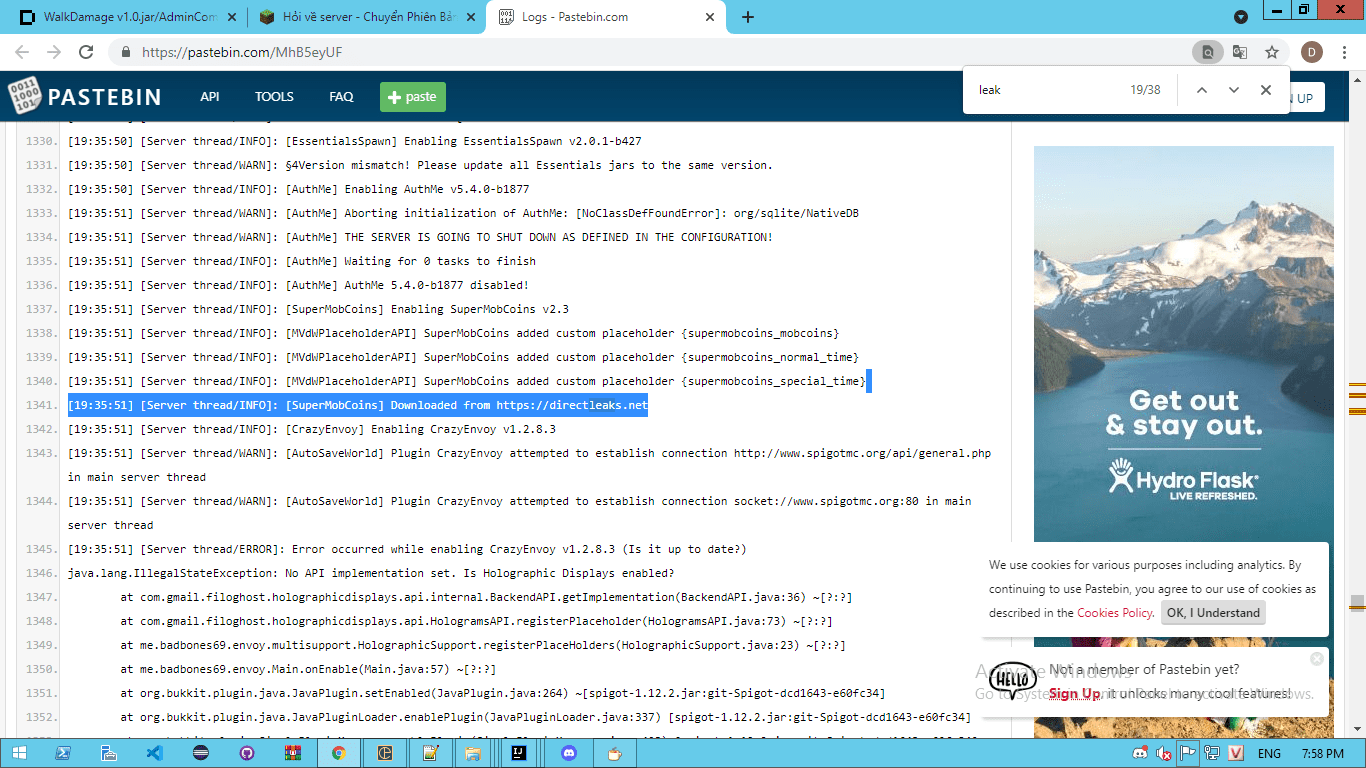Go back to the previous page
This screenshot has height=768, width=1366.
(22, 52)
